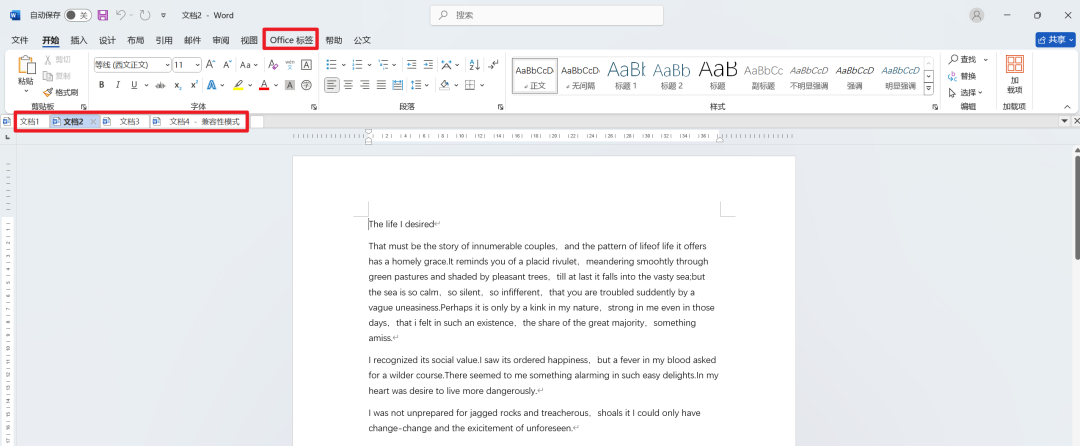Switch to the 文档3 document tab
Image resolution: width=1080 pixels, height=446 pixels.
pos(125,122)
